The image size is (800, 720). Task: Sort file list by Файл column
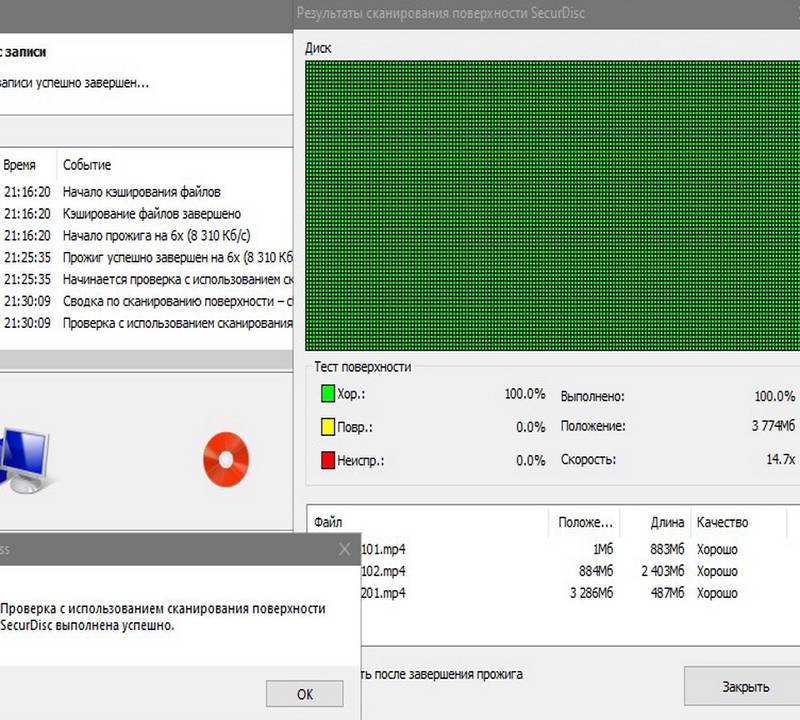(x=428, y=522)
